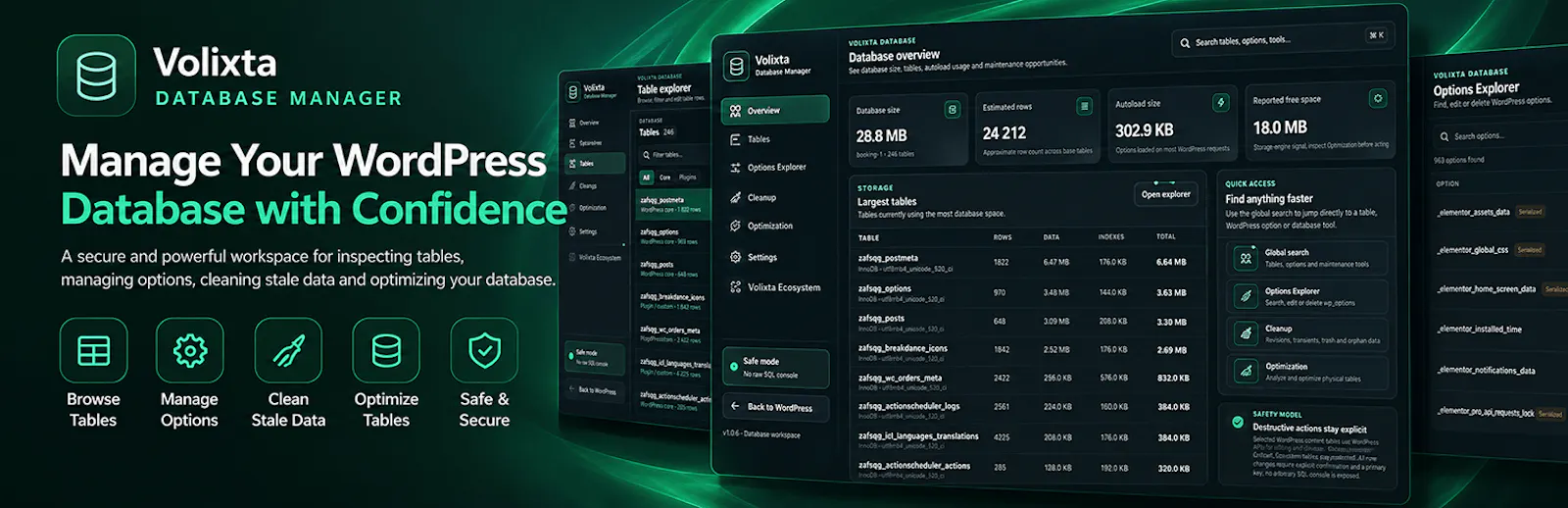Click _elementor_home_screen_data in Options Explorer

click(1486, 289)
